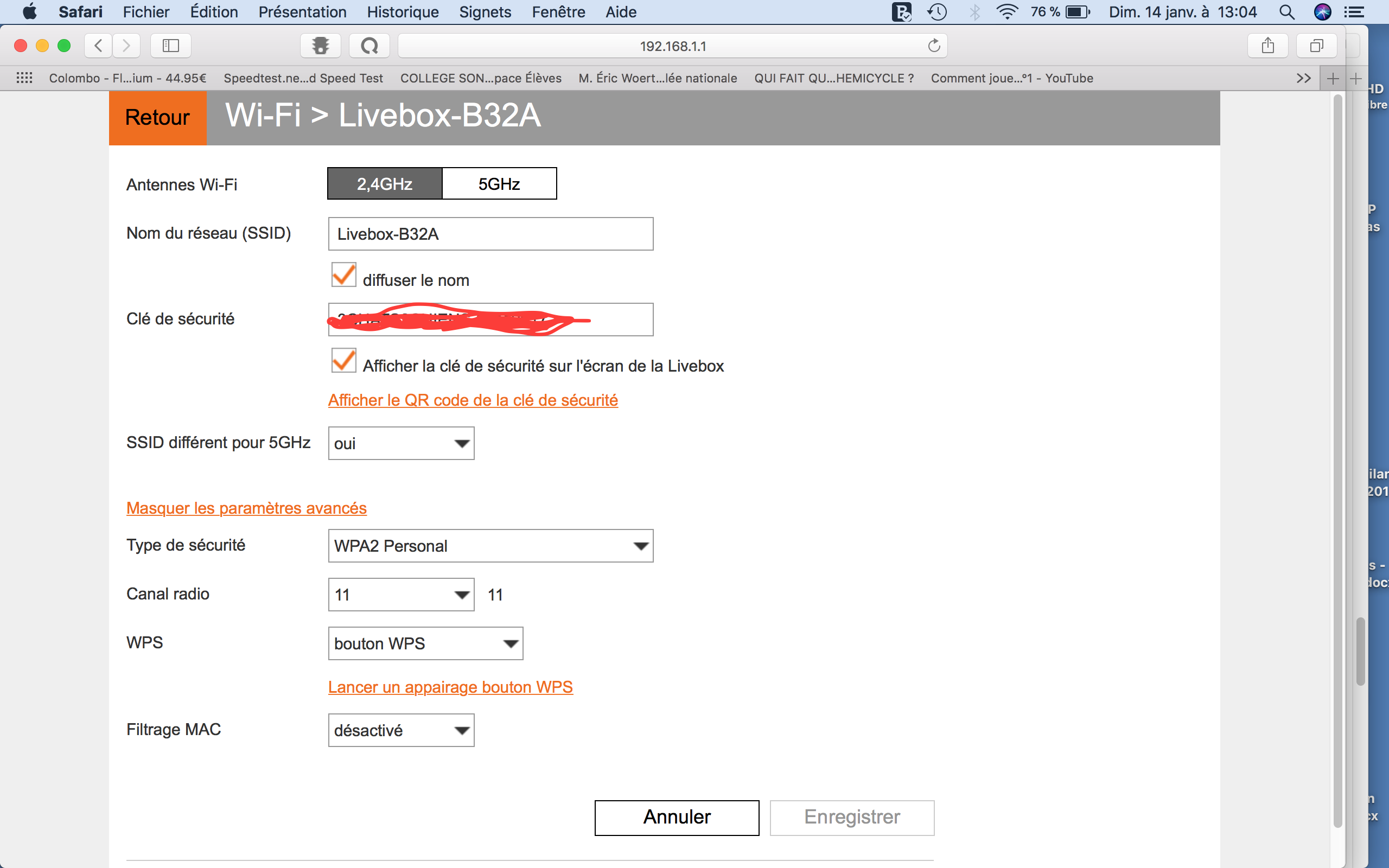Open the 'Type de sécurité' dropdown
Screen dimensions: 1389x868
coord(490,545)
